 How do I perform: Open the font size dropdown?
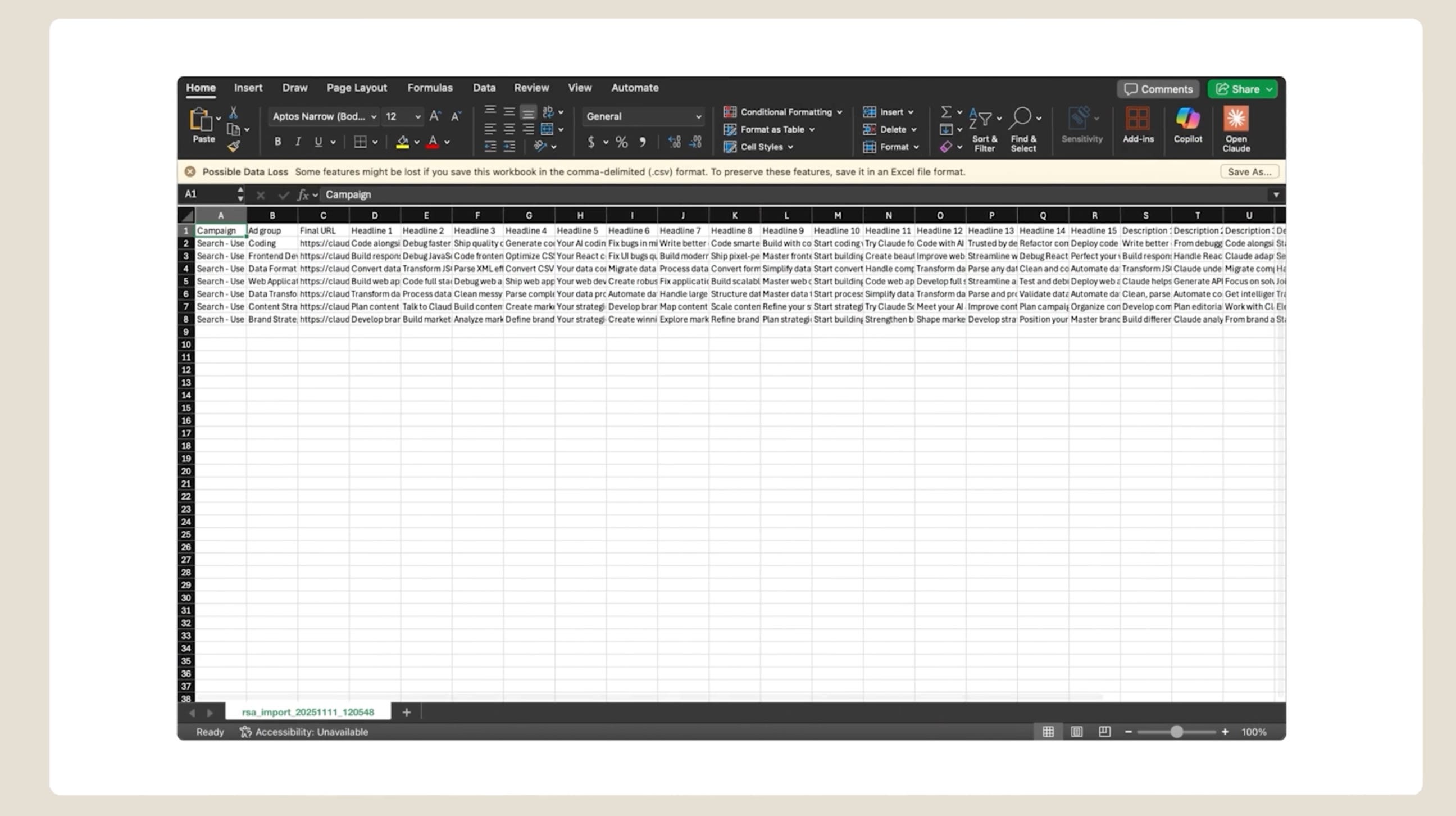coord(418,116)
